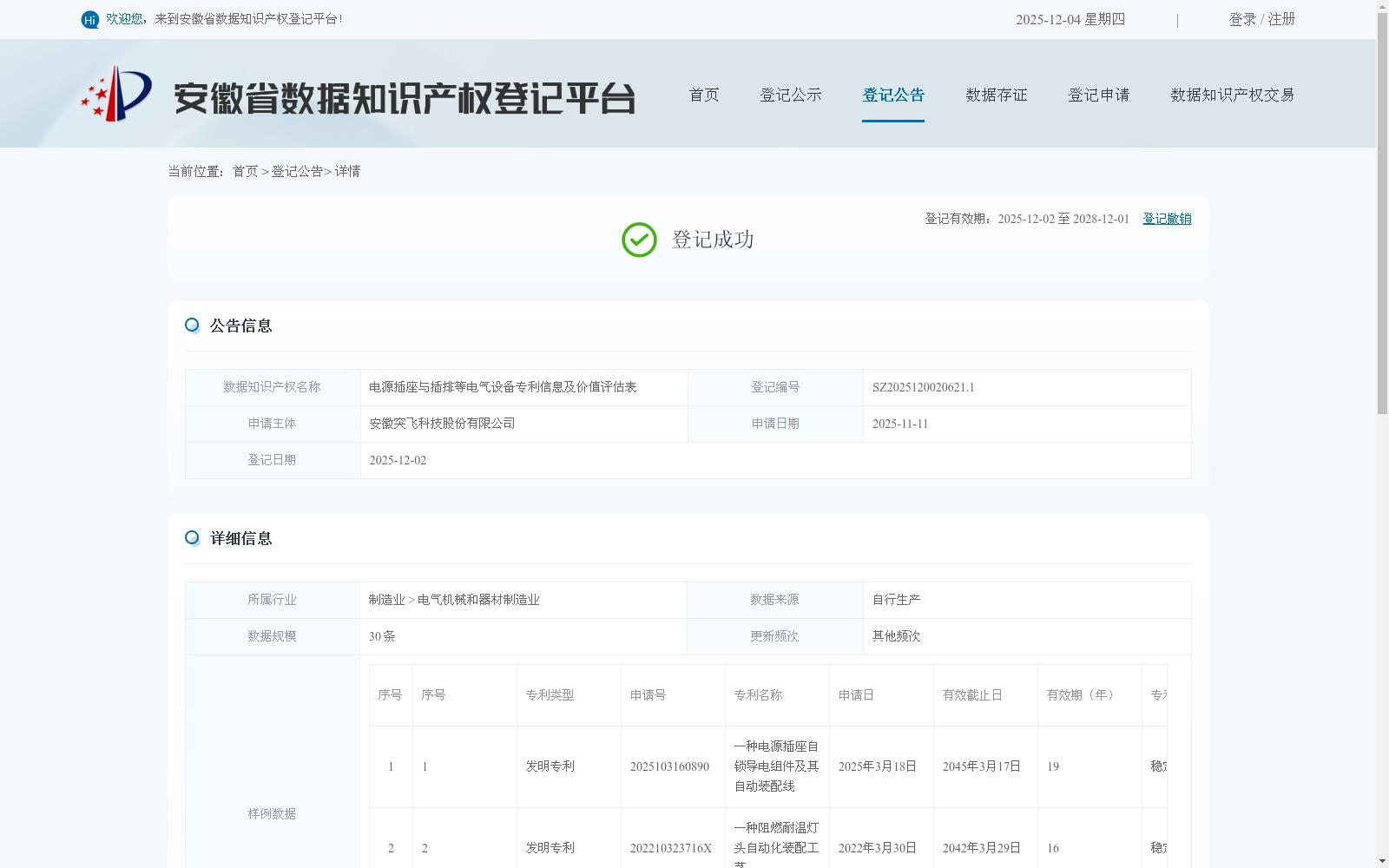Screen dimensions: 1389x868
Task: Open the 数据存证 navigation item
Action: point(997,95)
